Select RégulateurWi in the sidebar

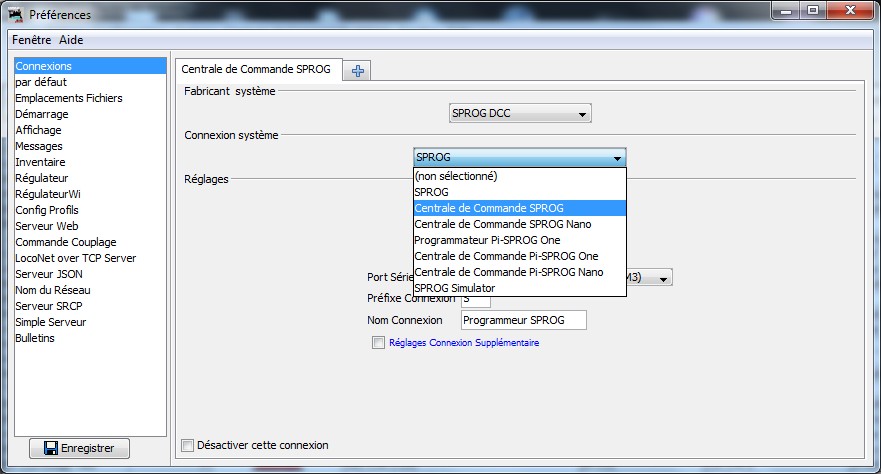pyautogui.click(x=90, y=194)
